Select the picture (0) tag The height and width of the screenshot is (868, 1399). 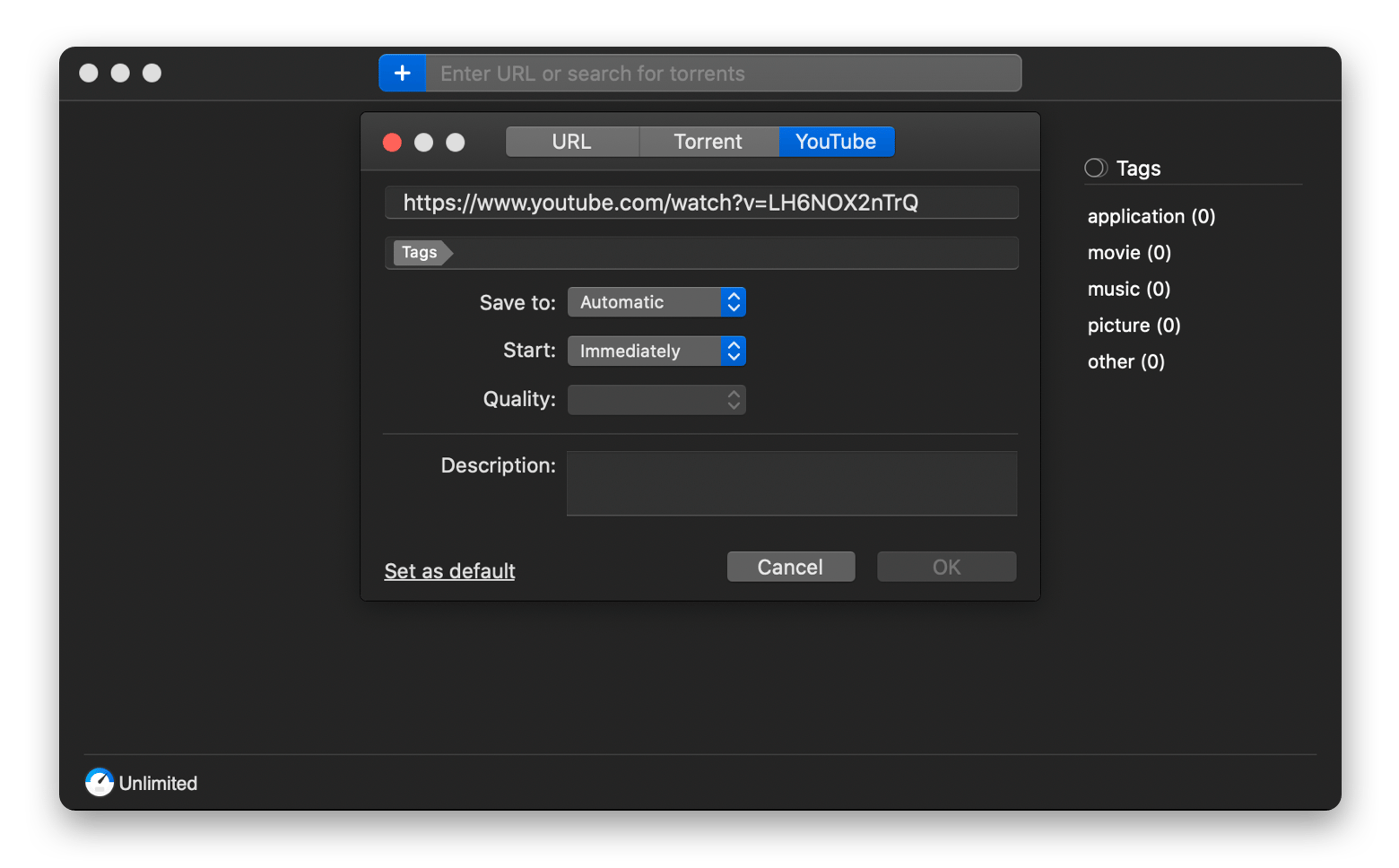click(x=1134, y=325)
